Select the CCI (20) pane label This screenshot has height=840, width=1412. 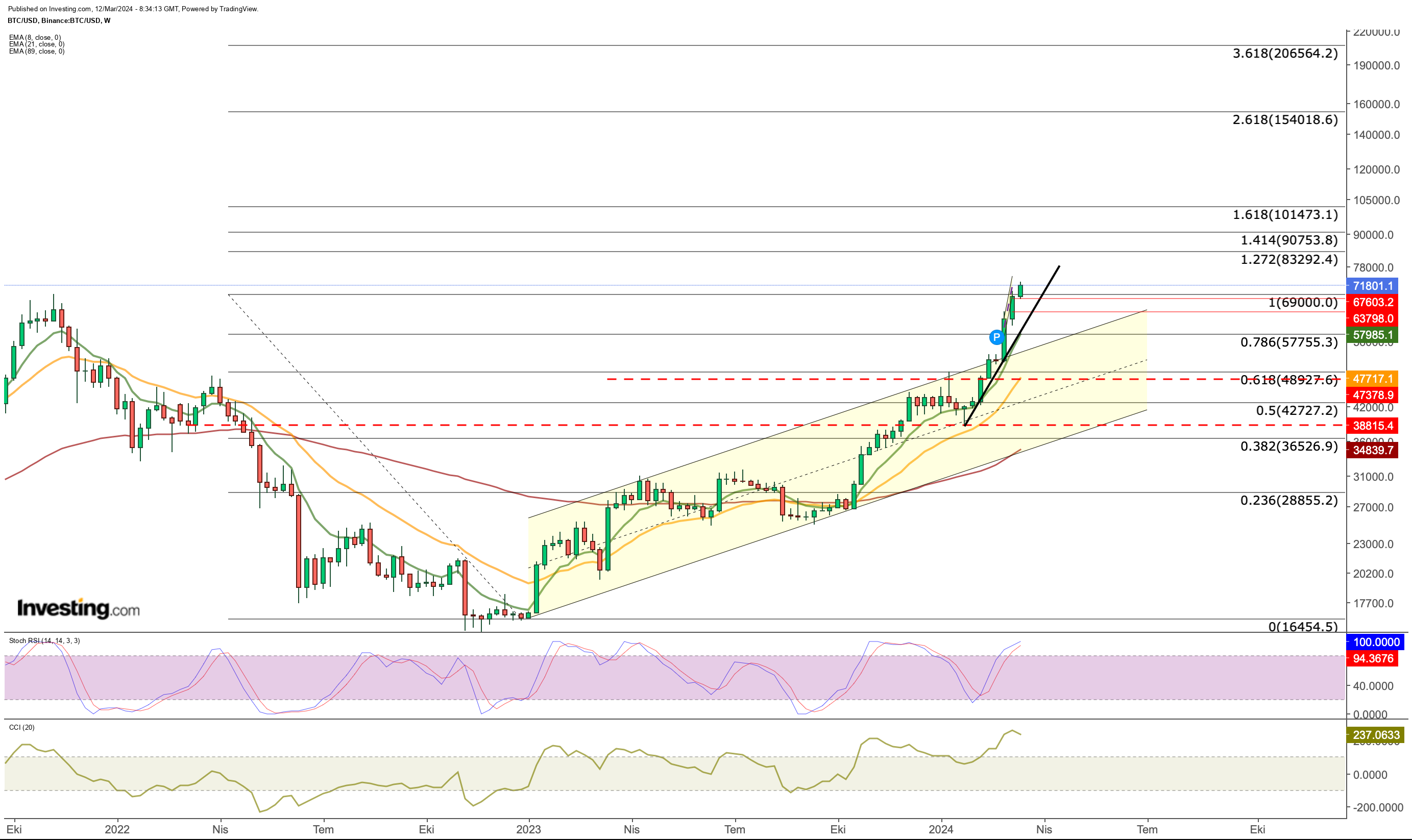(x=21, y=727)
